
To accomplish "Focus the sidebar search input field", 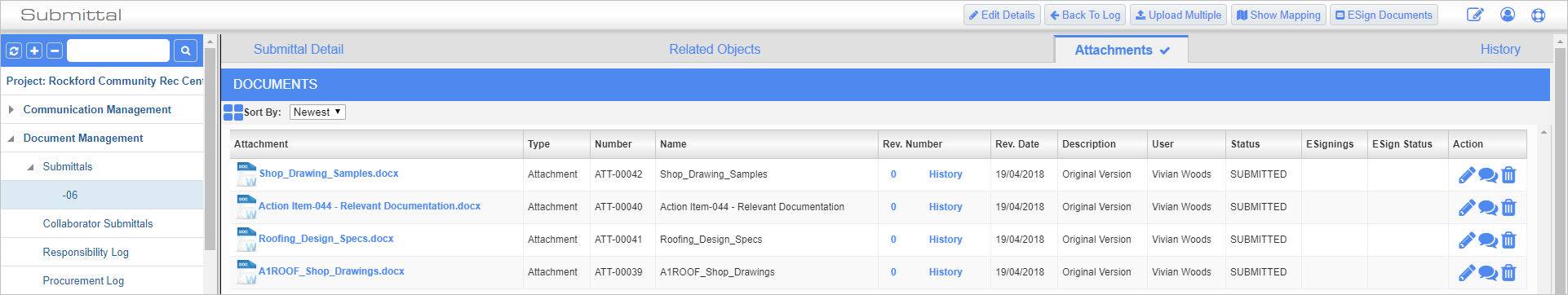I will (118, 51).
